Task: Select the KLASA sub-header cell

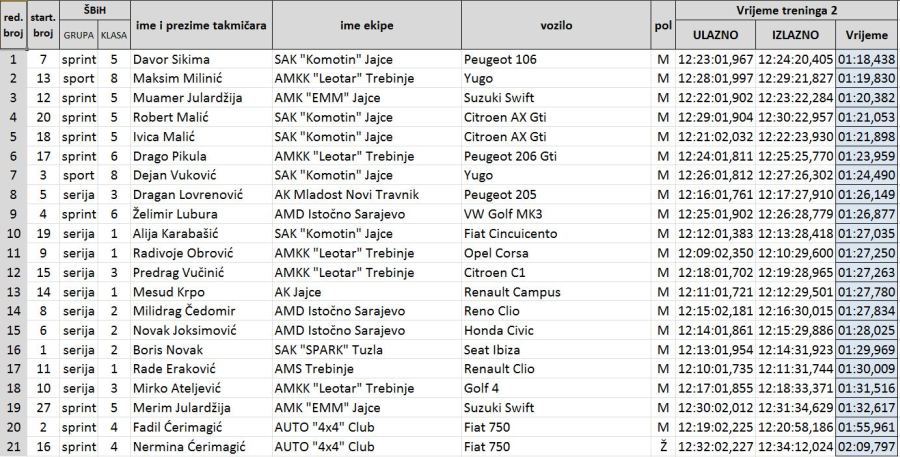Action: click(x=113, y=35)
